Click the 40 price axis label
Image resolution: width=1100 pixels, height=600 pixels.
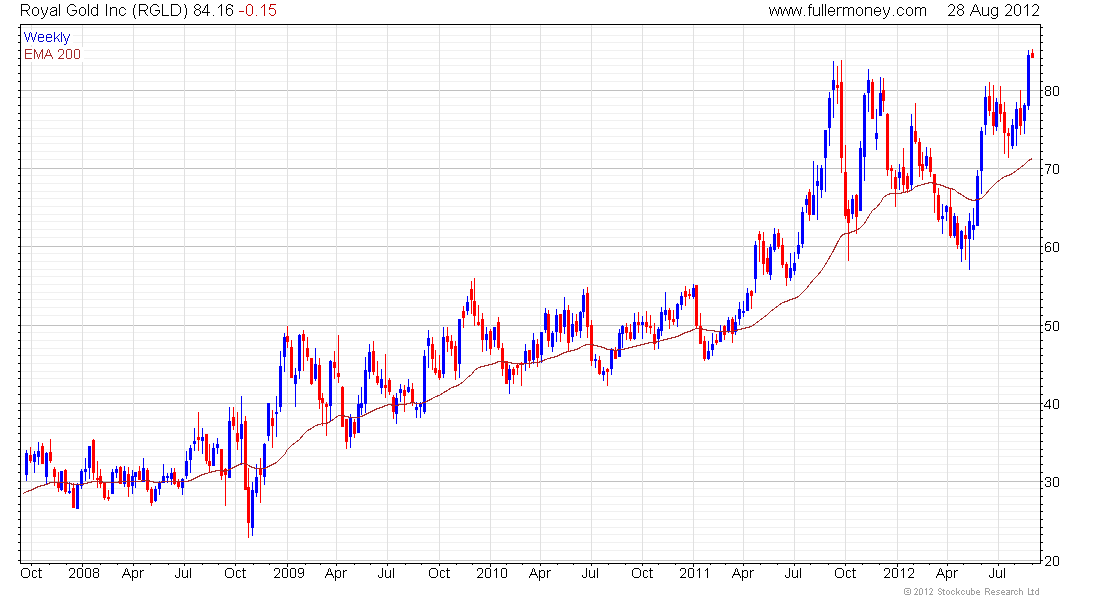1052,404
